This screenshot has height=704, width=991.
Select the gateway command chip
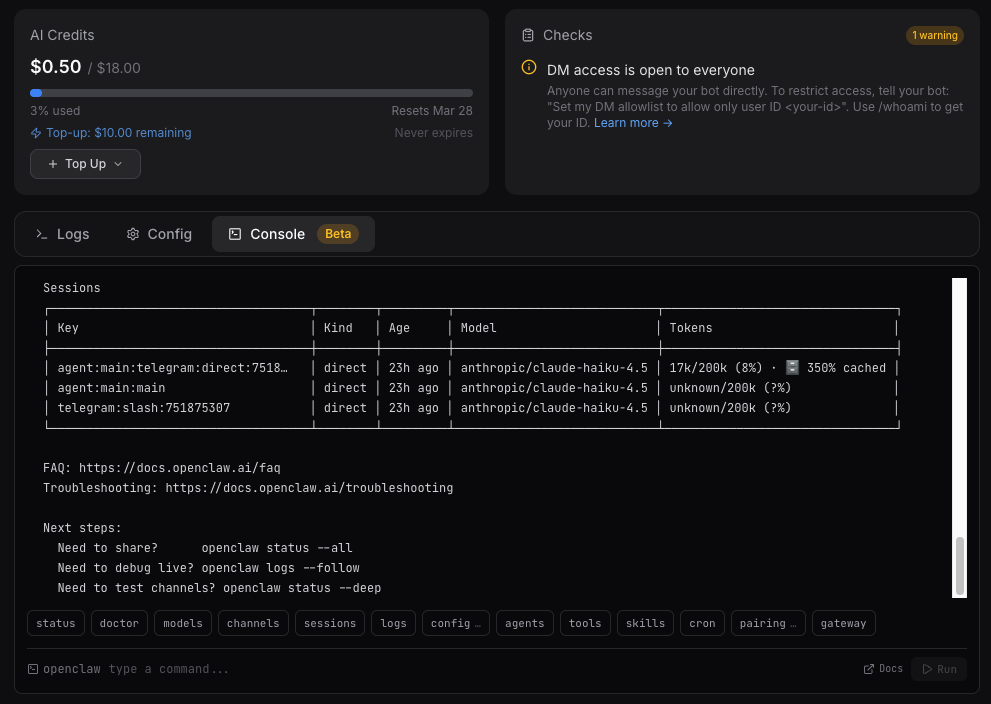click(843, 623)
